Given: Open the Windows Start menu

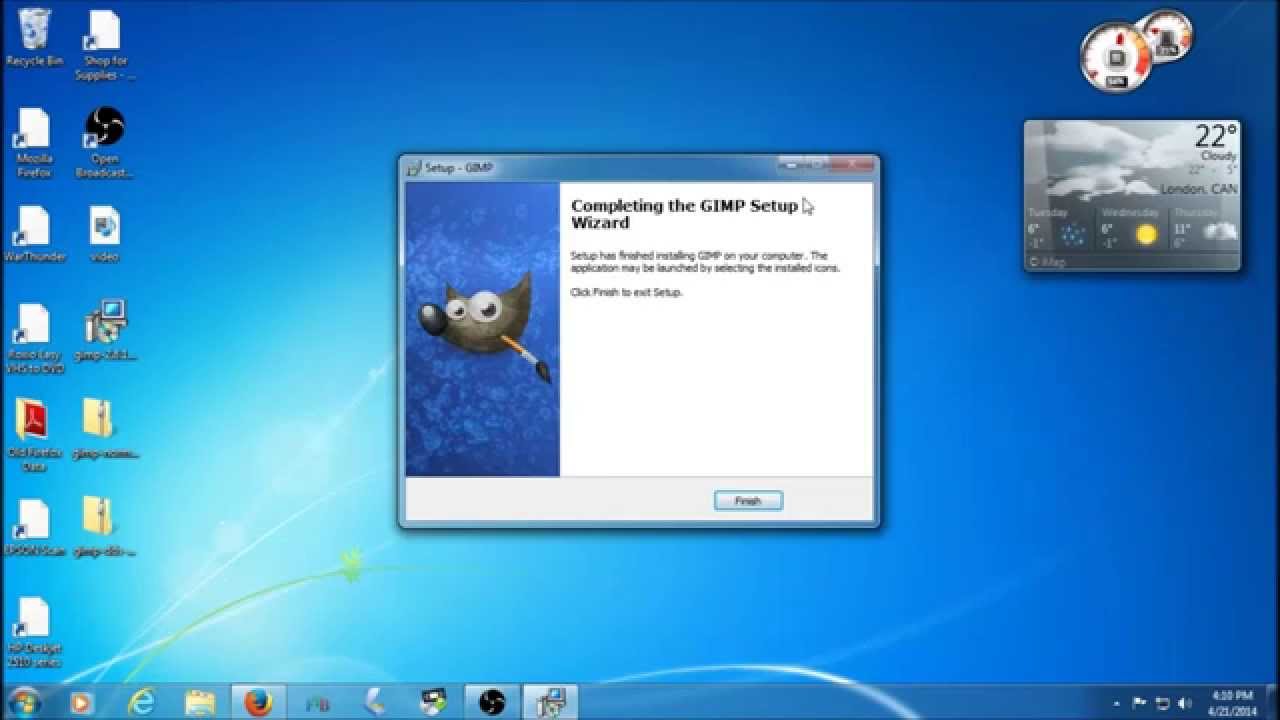Looking at the screenshot, I should coord(22,702).
